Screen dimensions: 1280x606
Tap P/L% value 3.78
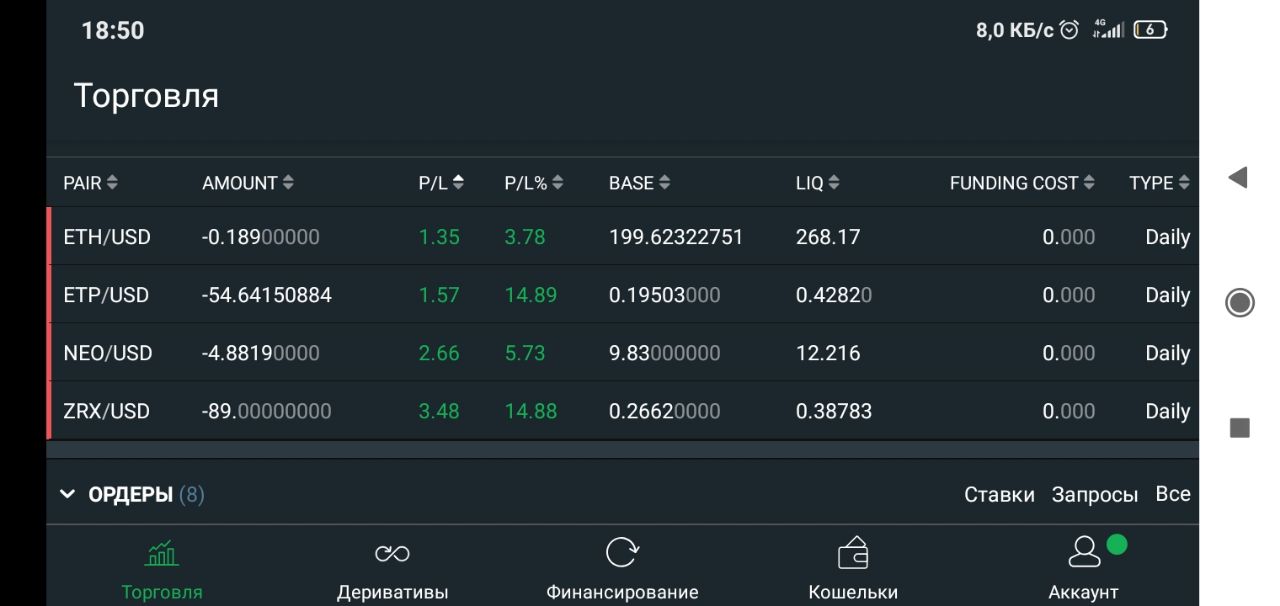point(525,237)
